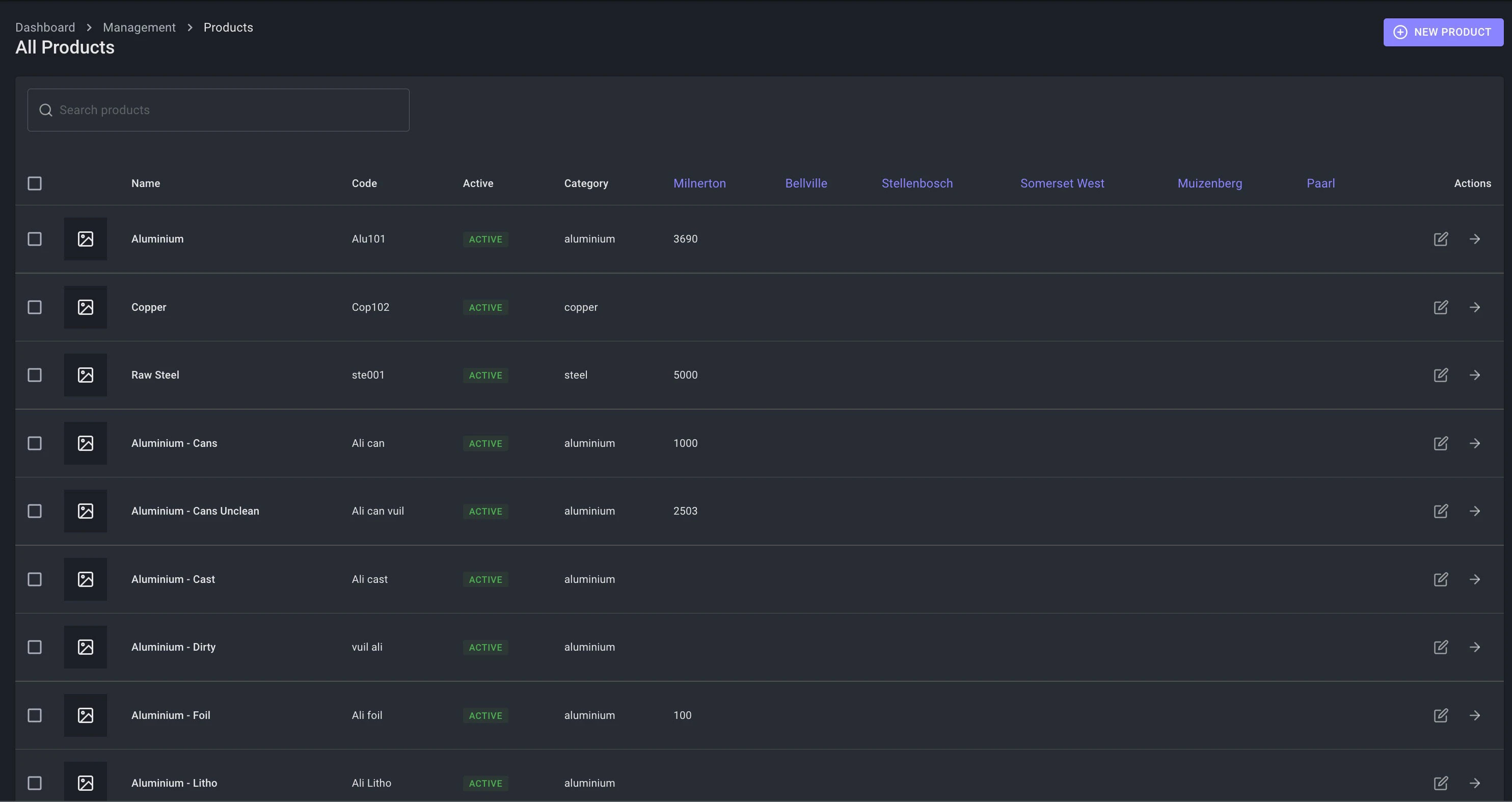
Task: Open Milnerton column header link
Action: [x=699, y=183]
